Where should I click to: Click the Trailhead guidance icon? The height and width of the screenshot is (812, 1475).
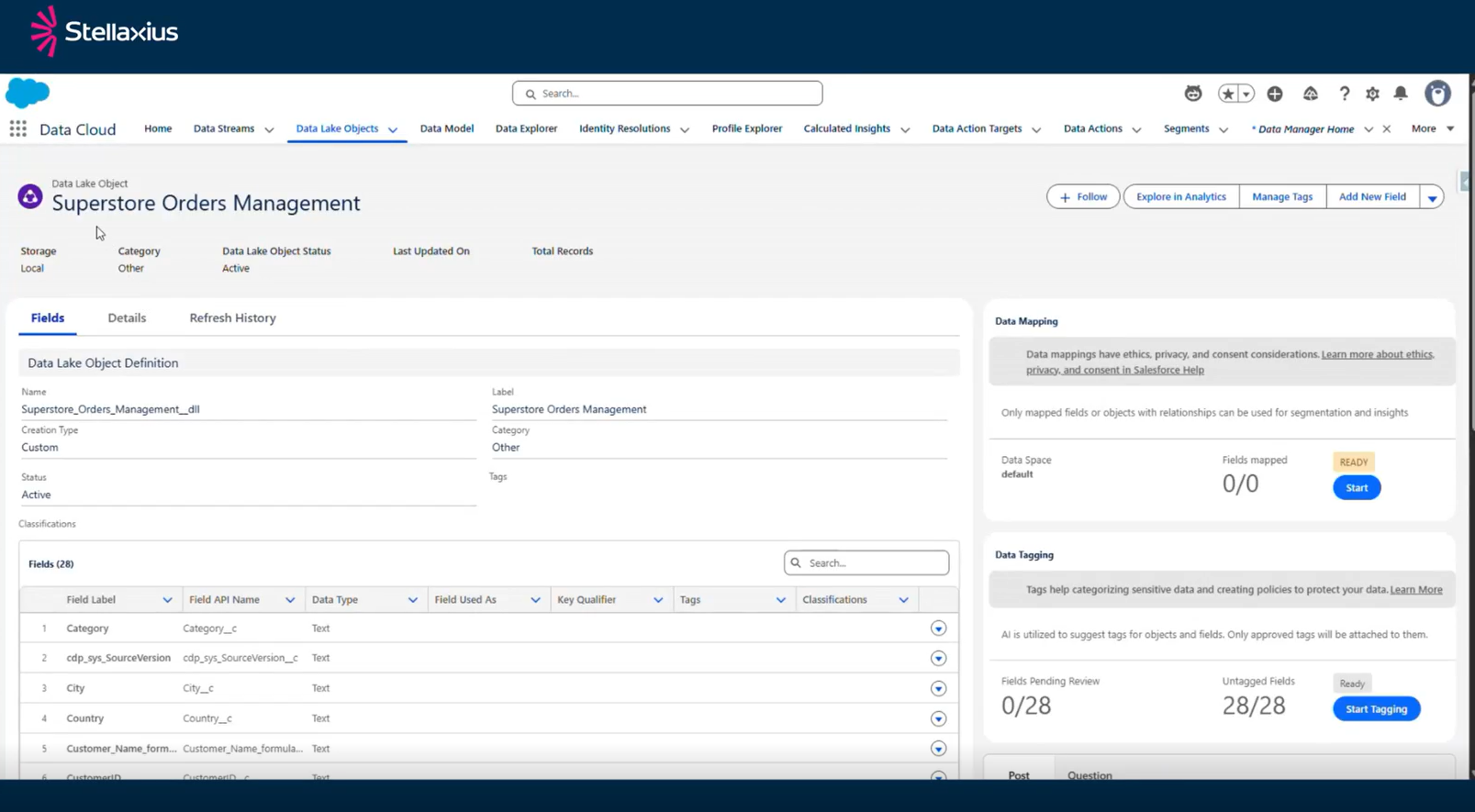coord(1310,94)
